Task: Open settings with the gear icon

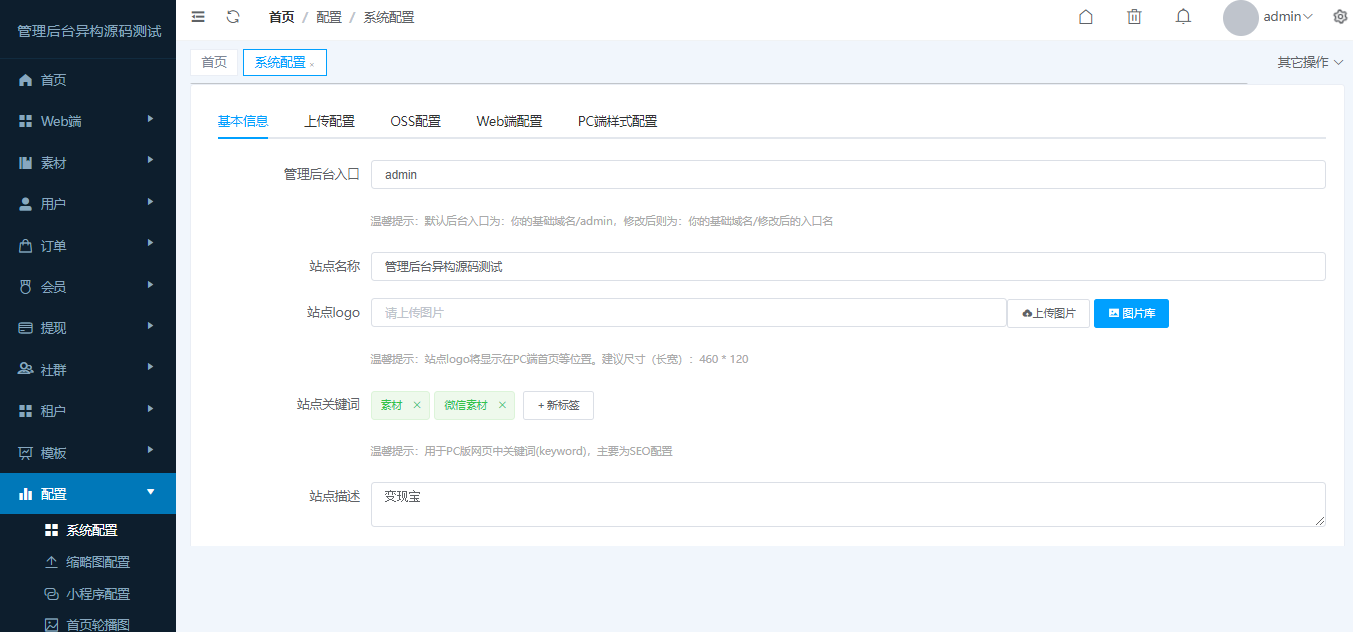Action: click(1340, 16)
